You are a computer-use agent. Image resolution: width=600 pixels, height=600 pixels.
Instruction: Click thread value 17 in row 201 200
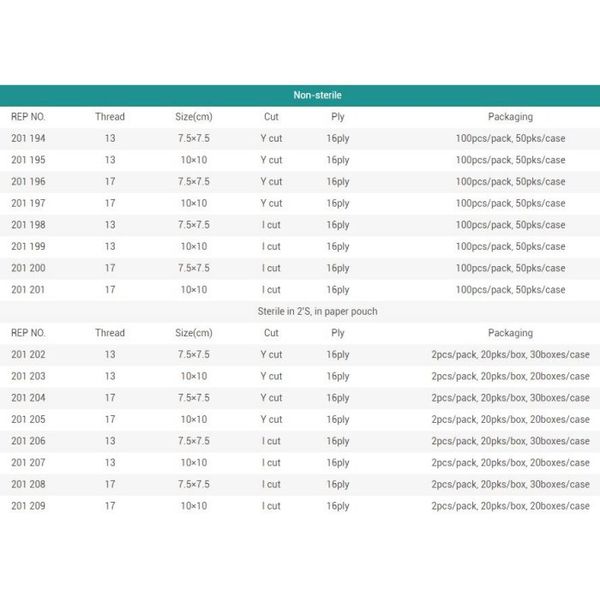(110, 268)
